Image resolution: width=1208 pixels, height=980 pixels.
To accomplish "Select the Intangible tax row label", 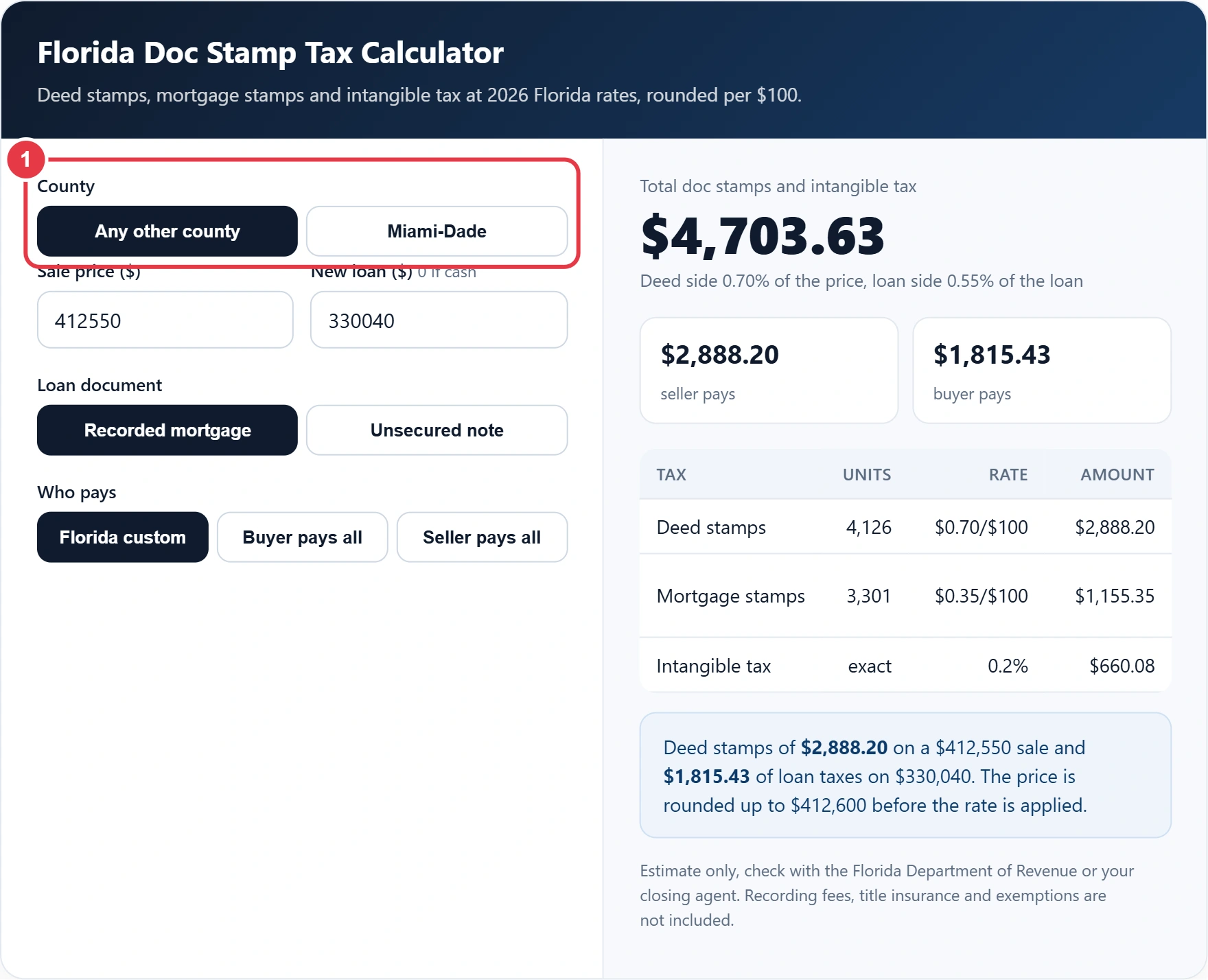I will 714,666.
